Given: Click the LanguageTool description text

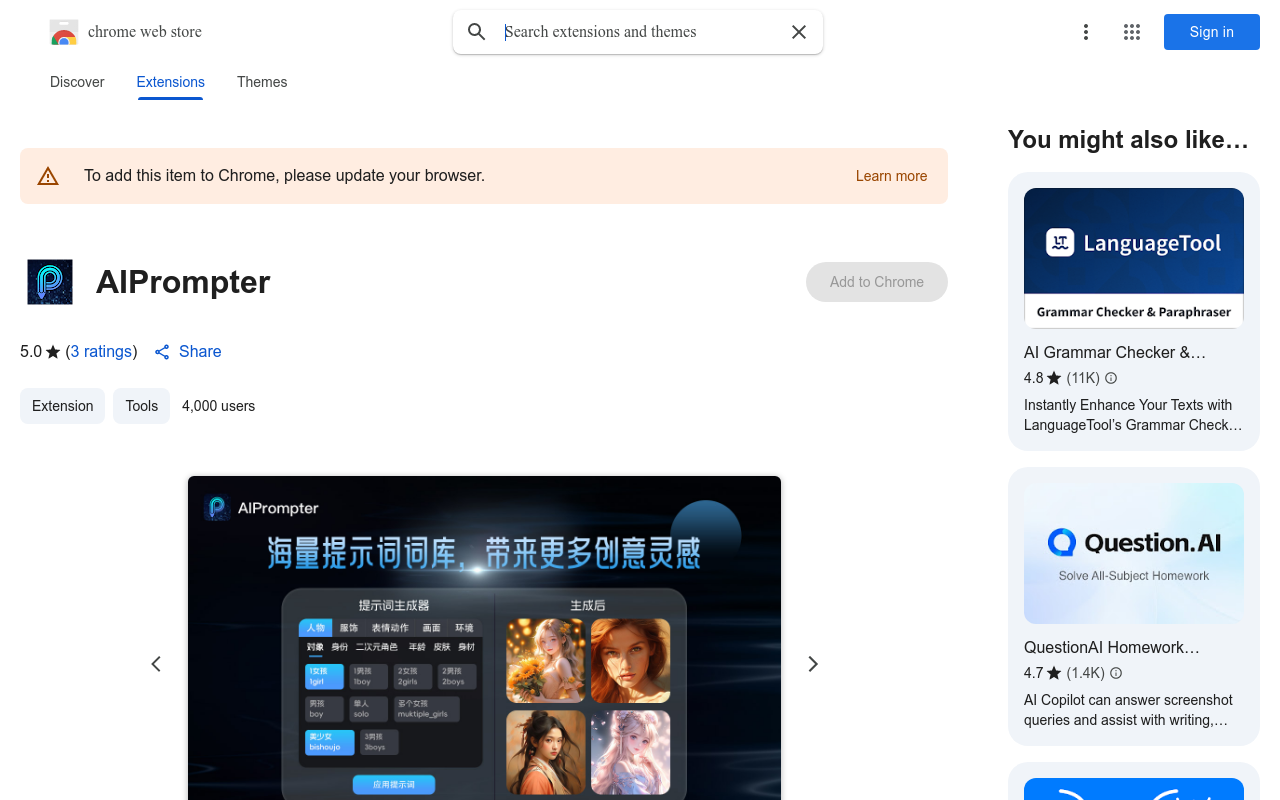Looking at the screenshot, I should pyautogui.click(x=1133, y=415).
